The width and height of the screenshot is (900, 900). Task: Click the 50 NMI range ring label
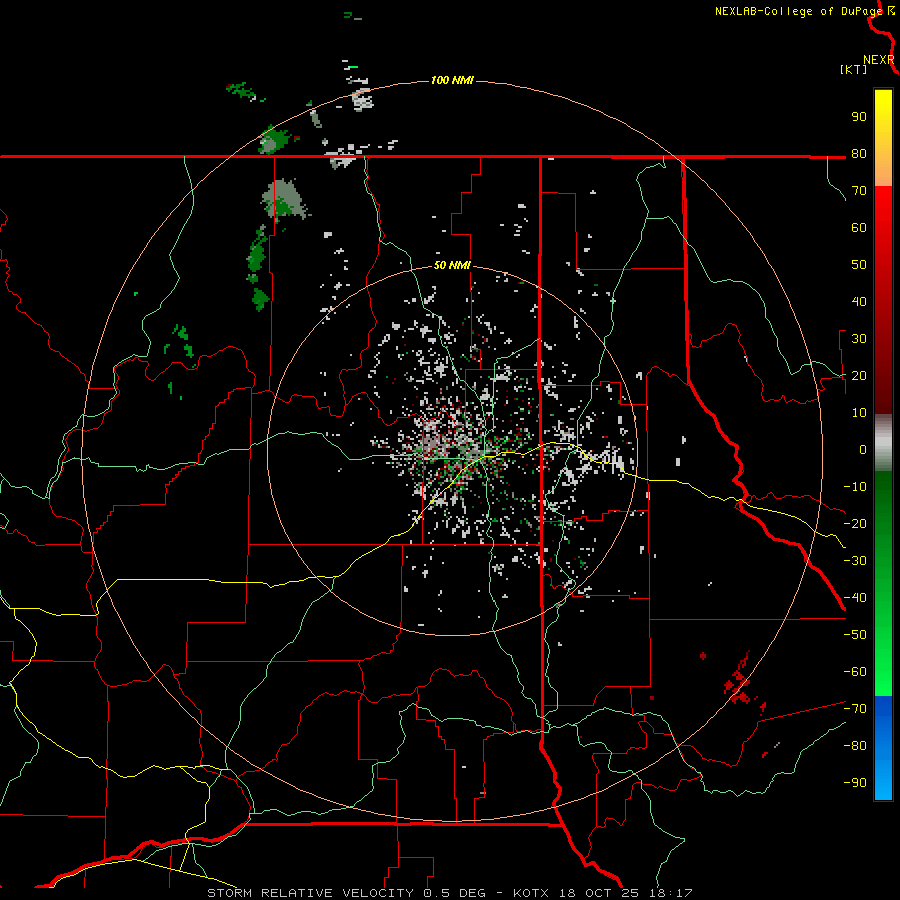coord(452,265)
